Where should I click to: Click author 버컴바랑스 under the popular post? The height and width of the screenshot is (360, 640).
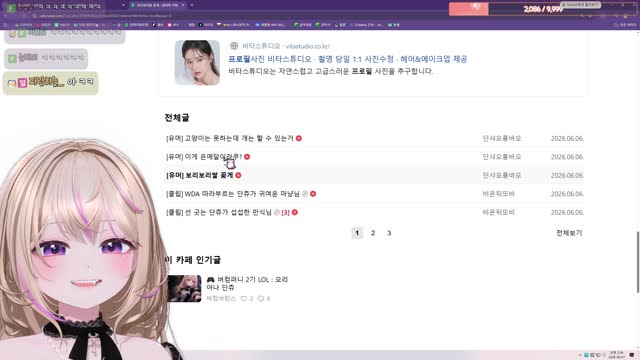pyautogui.click(x=221, y=298)
